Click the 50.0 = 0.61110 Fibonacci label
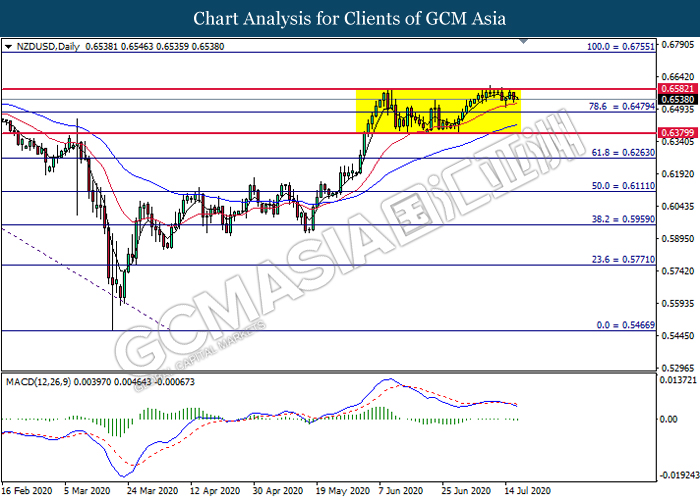700x500 pixels. coord(623,186)
